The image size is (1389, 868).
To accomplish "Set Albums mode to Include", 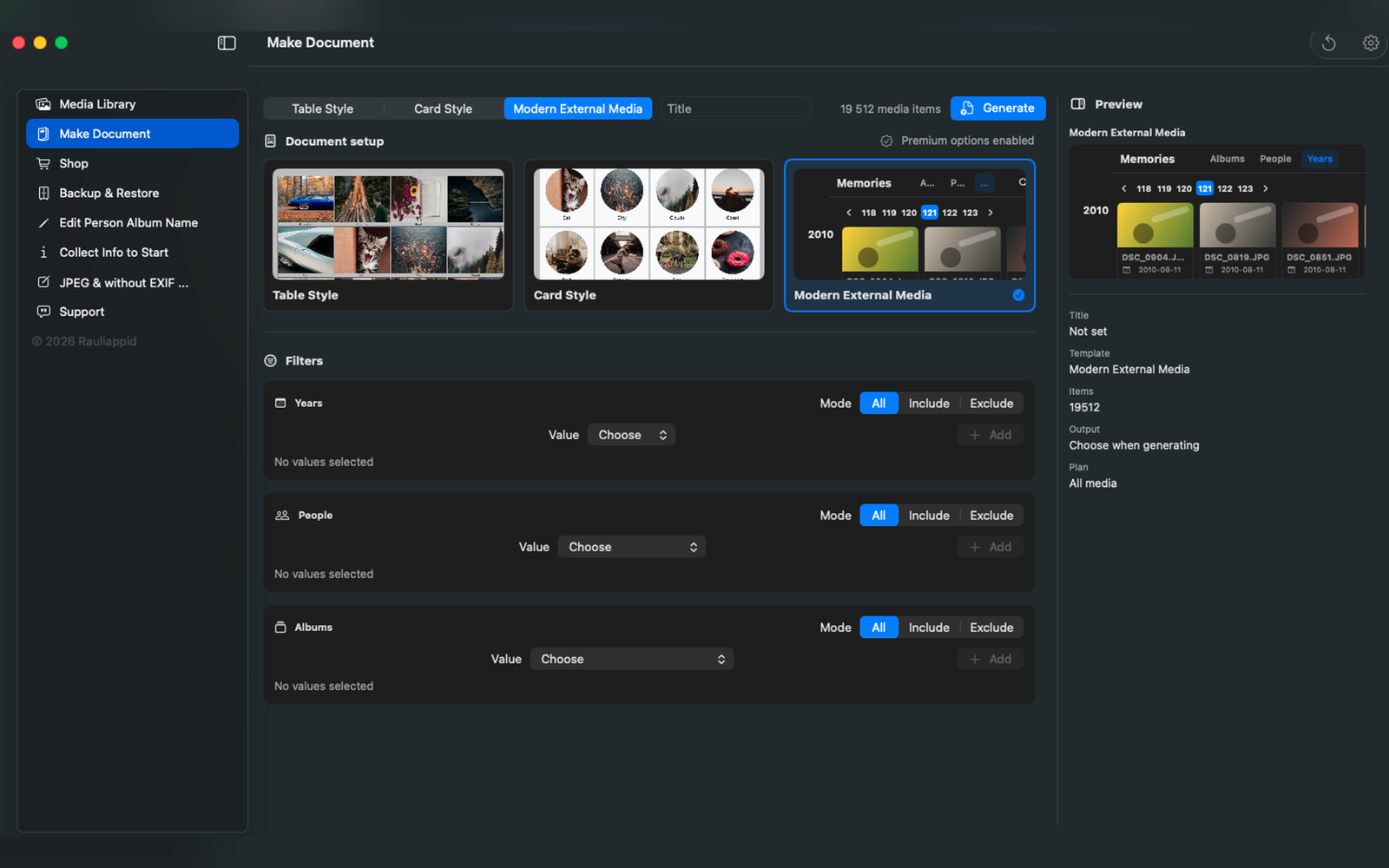I will 929,627.
